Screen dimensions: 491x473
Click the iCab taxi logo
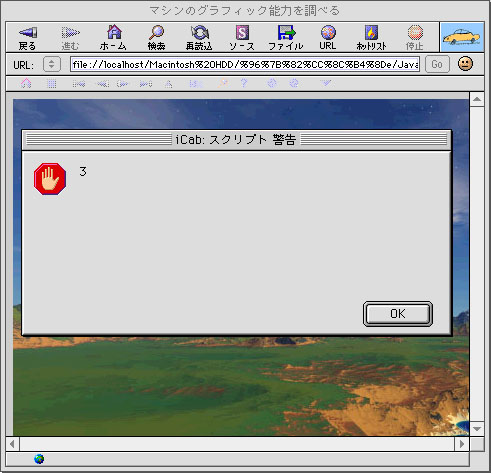tap(462, 37)
